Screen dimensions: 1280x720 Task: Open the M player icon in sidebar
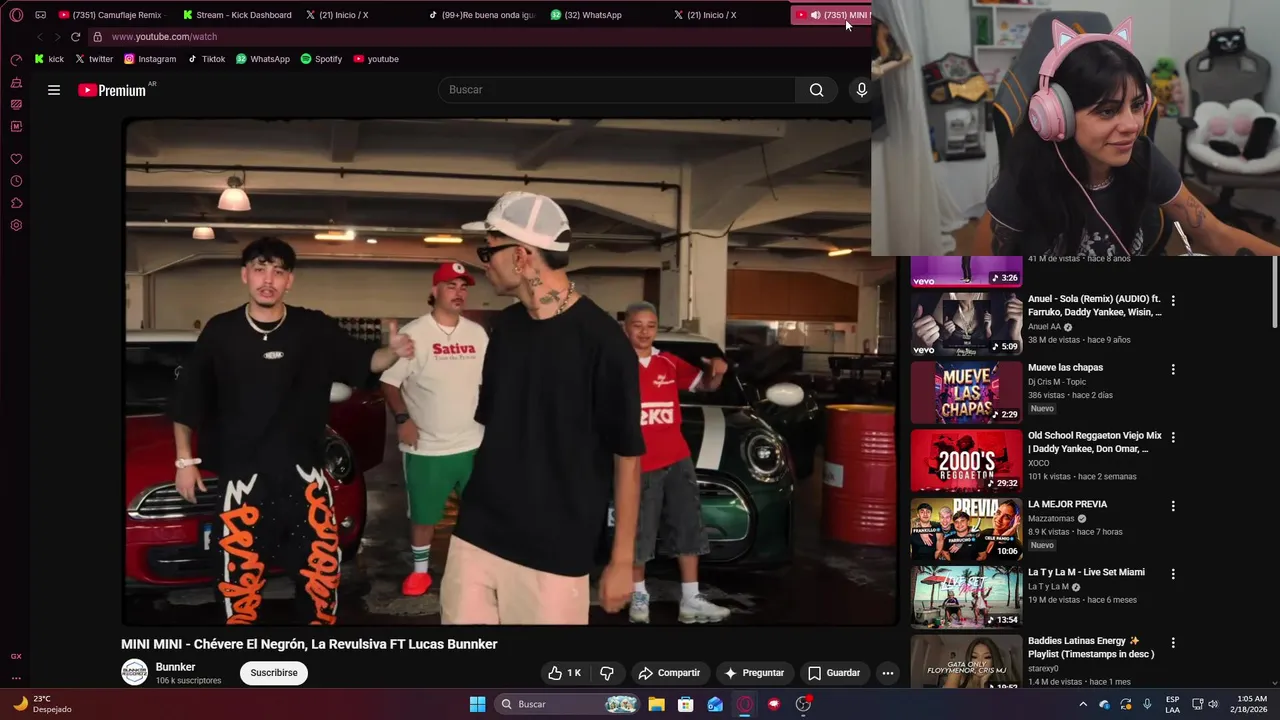pyautogui.click(x=16, y=126)
